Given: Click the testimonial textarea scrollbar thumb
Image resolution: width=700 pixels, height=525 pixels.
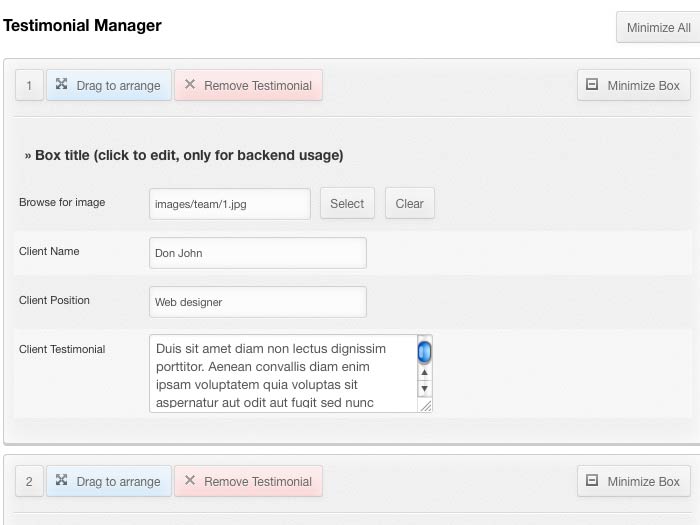Looking at the screenshot, I should 424,351.
